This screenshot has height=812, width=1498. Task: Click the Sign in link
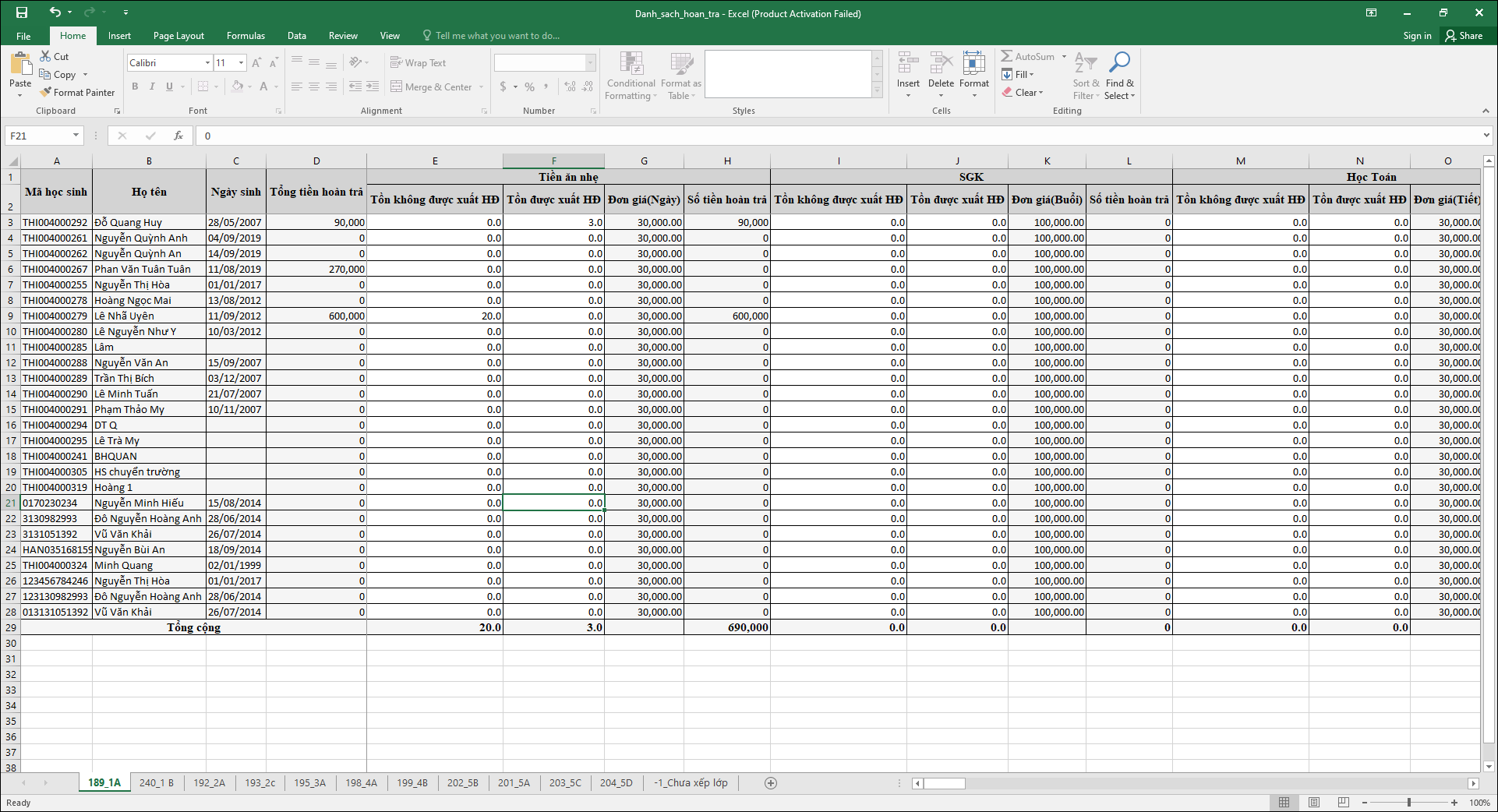point(1417,36)
